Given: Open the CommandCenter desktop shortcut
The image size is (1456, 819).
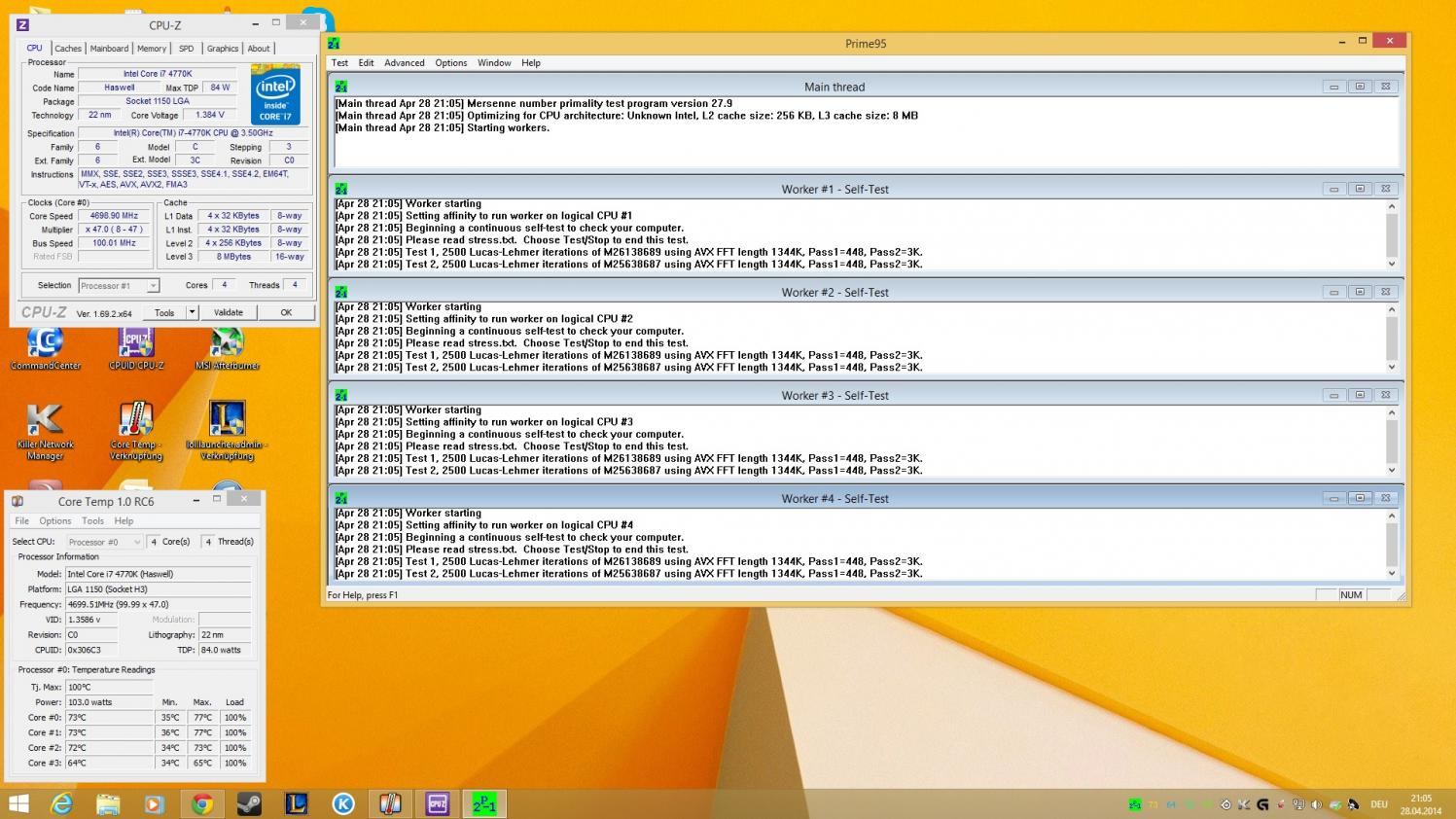Looking at the screenshot, I should click(x=45, y=348).
